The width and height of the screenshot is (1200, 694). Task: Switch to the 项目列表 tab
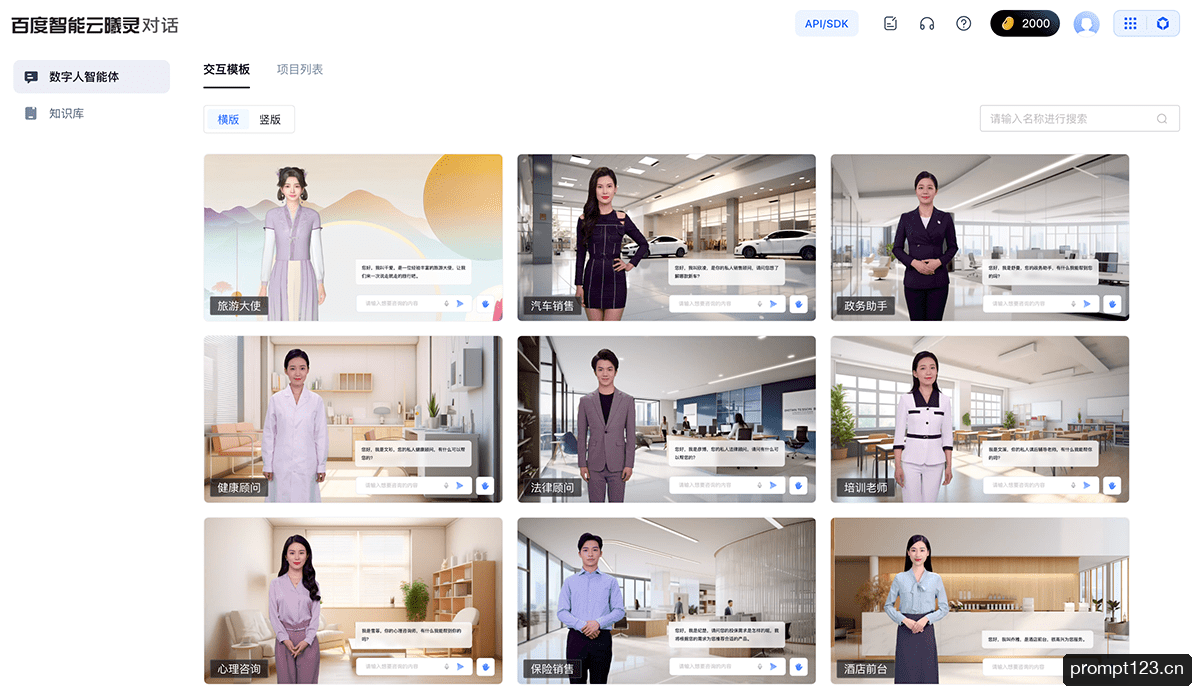tap(300, 70)
